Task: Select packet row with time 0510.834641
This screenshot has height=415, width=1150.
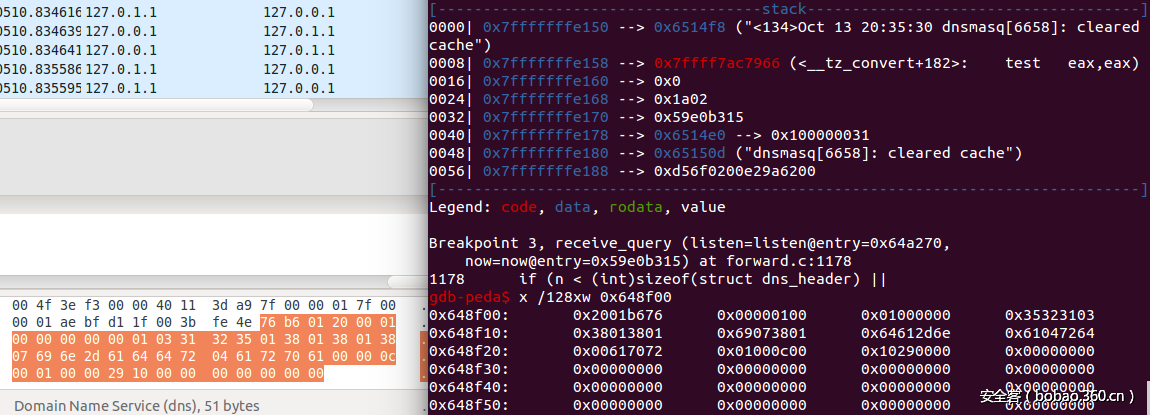Action: (213, 51)
